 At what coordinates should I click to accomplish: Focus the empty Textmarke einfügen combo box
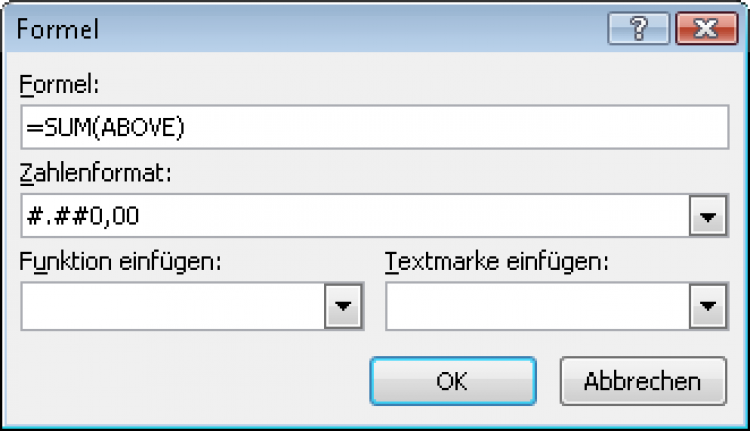537,307
